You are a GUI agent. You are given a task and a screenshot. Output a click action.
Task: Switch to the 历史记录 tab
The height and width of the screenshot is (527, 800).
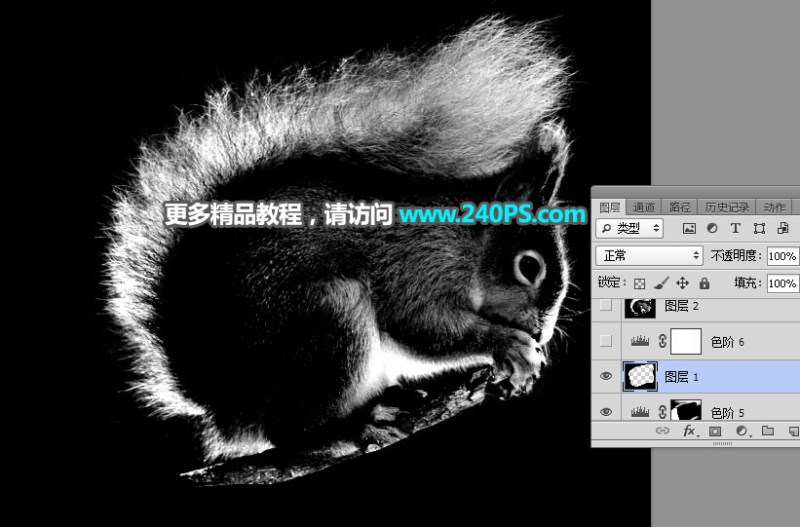click(x=727, y=207)
